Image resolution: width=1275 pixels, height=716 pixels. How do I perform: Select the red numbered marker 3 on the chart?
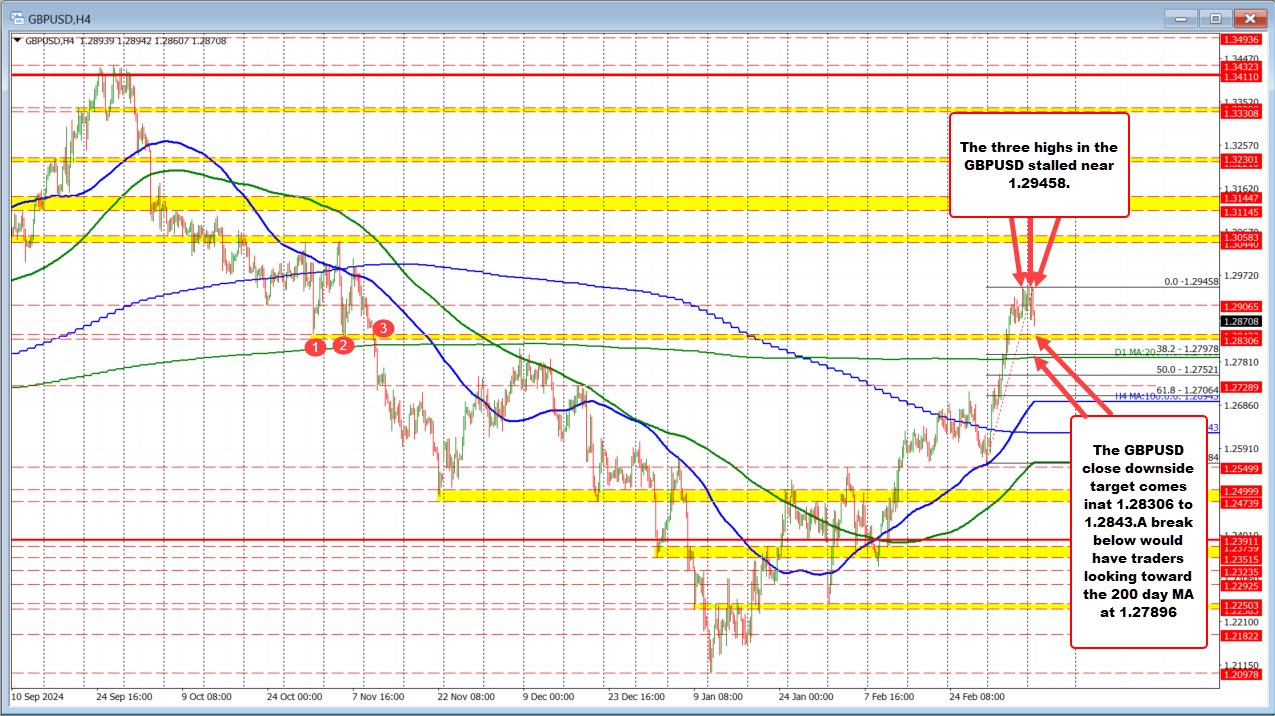point(381,327)
